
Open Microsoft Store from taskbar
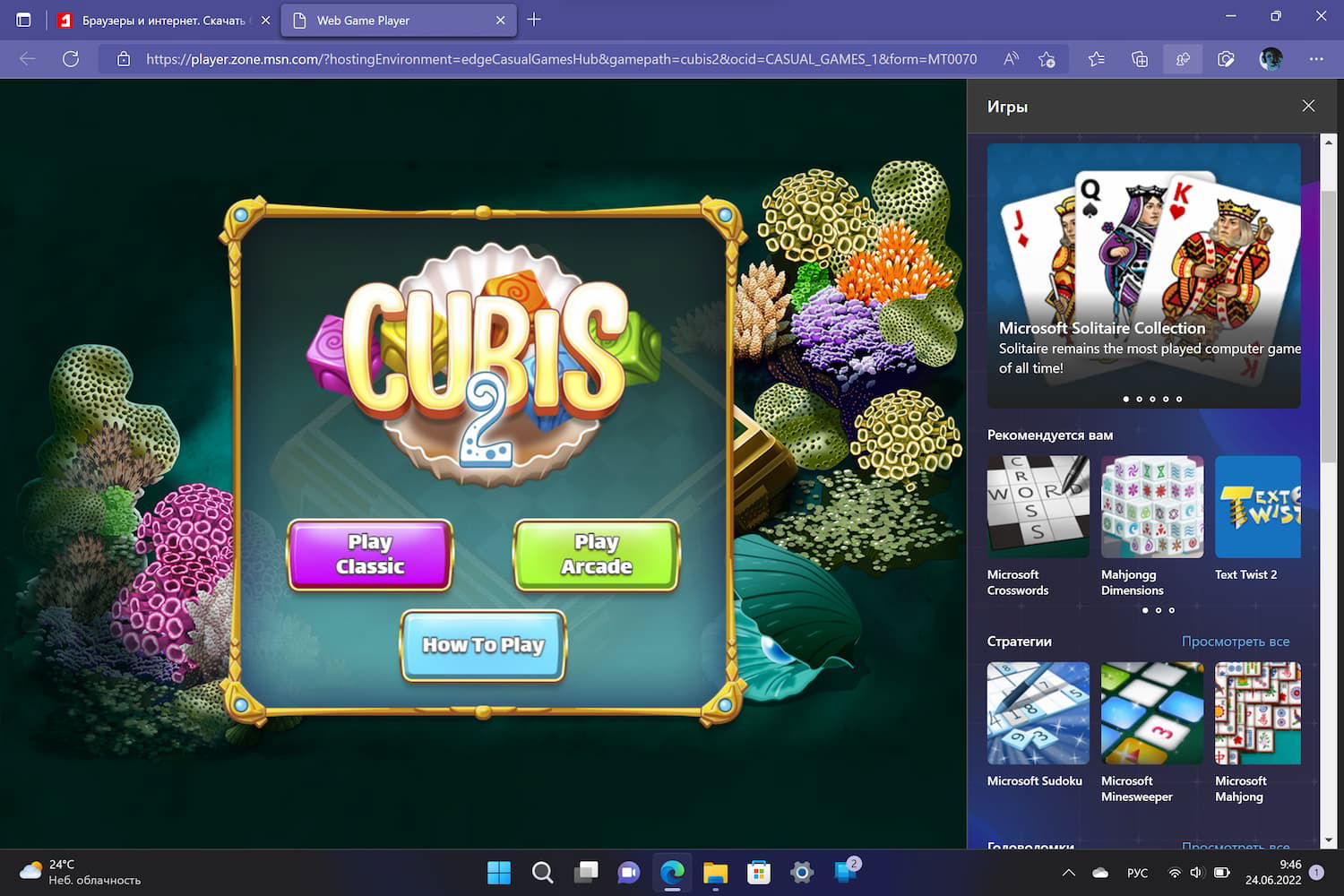(759, 872)
